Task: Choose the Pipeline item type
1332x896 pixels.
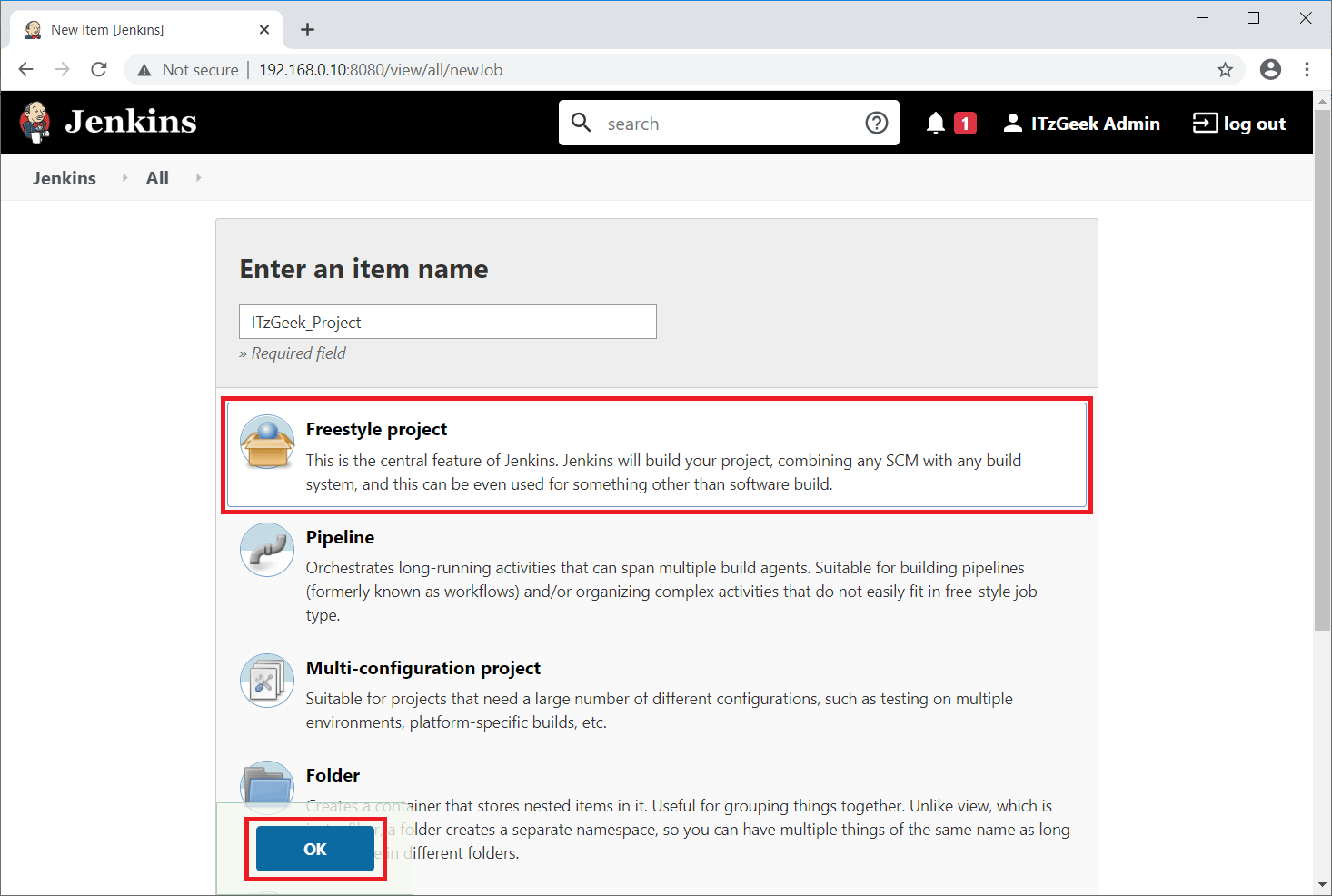Action: click(x=657, y=574)
